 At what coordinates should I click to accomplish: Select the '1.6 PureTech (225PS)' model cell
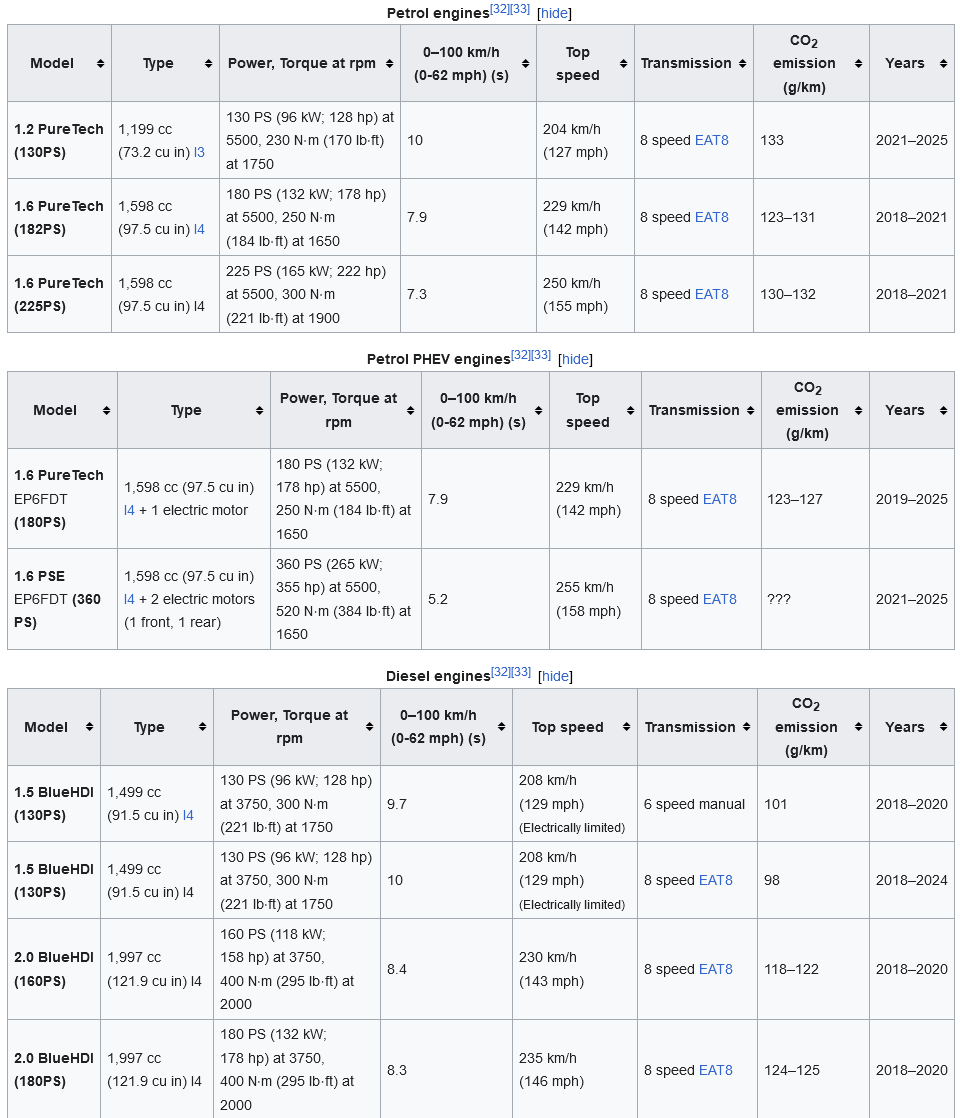60,294
